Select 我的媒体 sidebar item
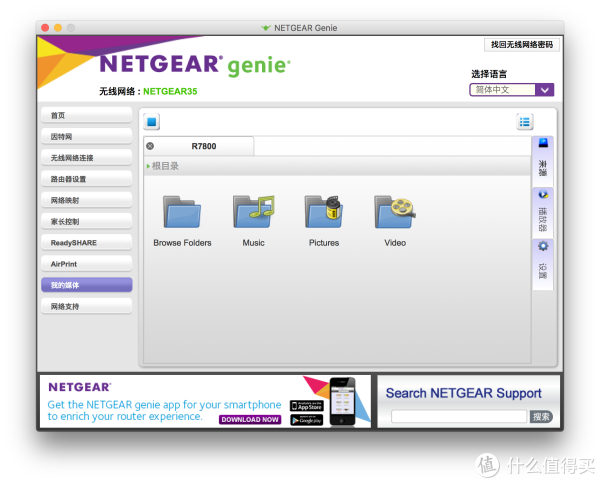The height and width of the screenshot is (483, 600). coord(86,285)
